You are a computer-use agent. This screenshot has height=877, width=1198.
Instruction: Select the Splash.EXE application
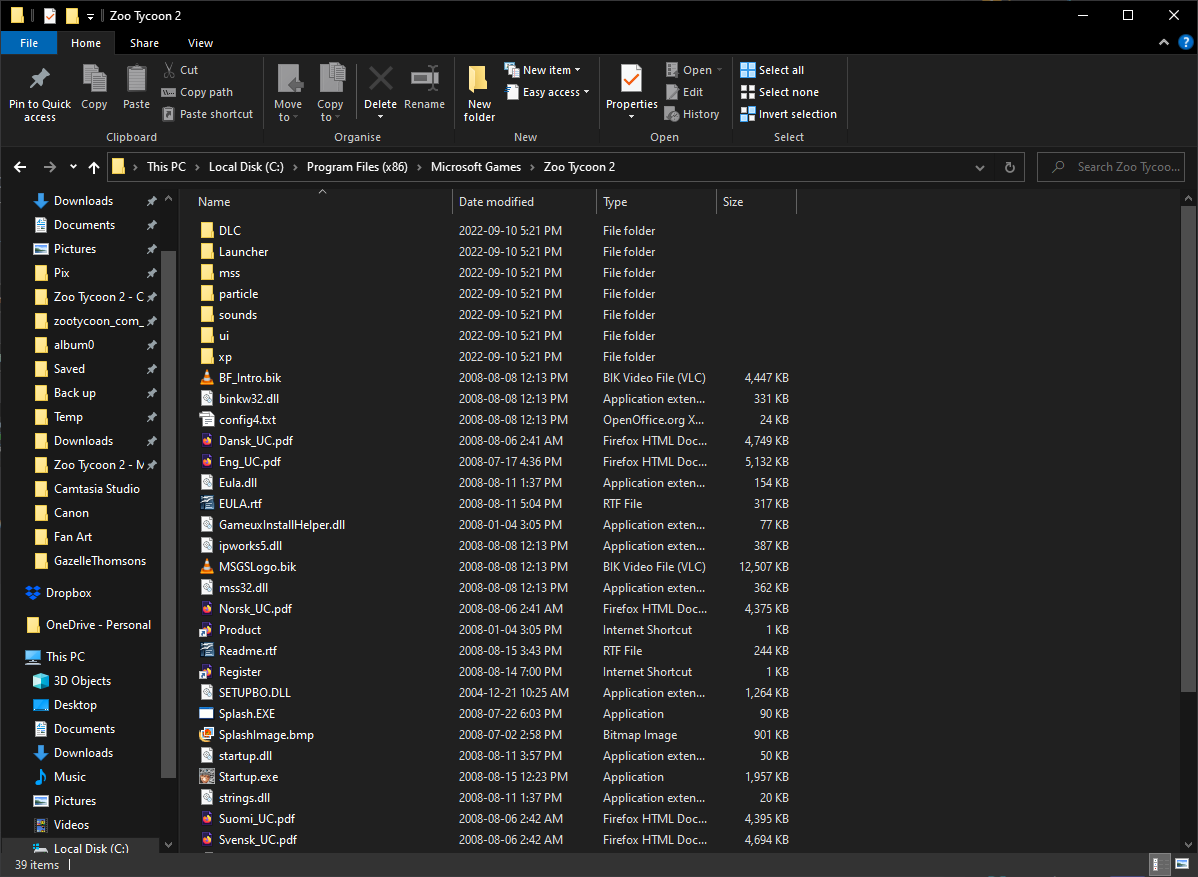(247, 714)
